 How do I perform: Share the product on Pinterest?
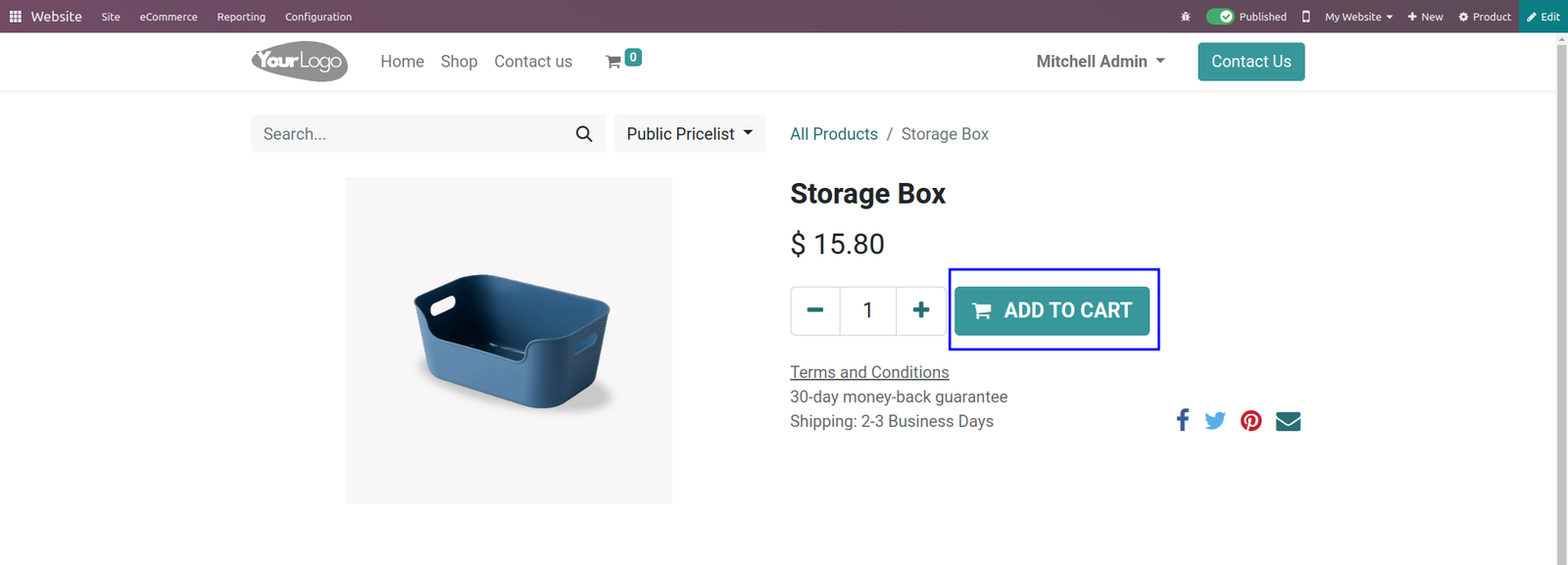[x=1251, y=421]
